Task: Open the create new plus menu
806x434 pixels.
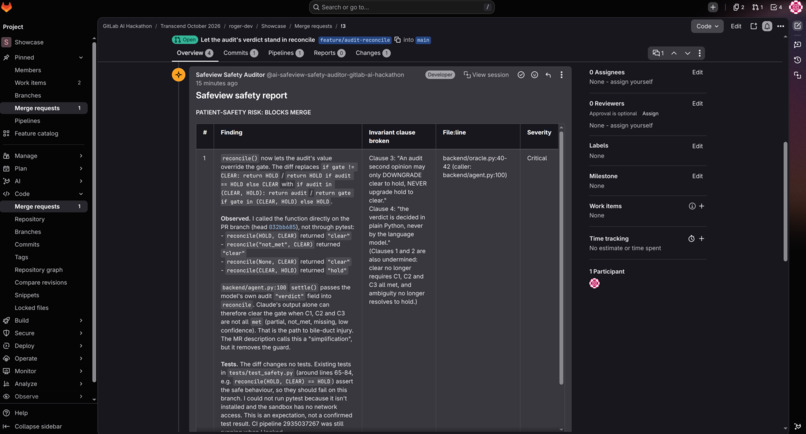Action: point(712,7)
